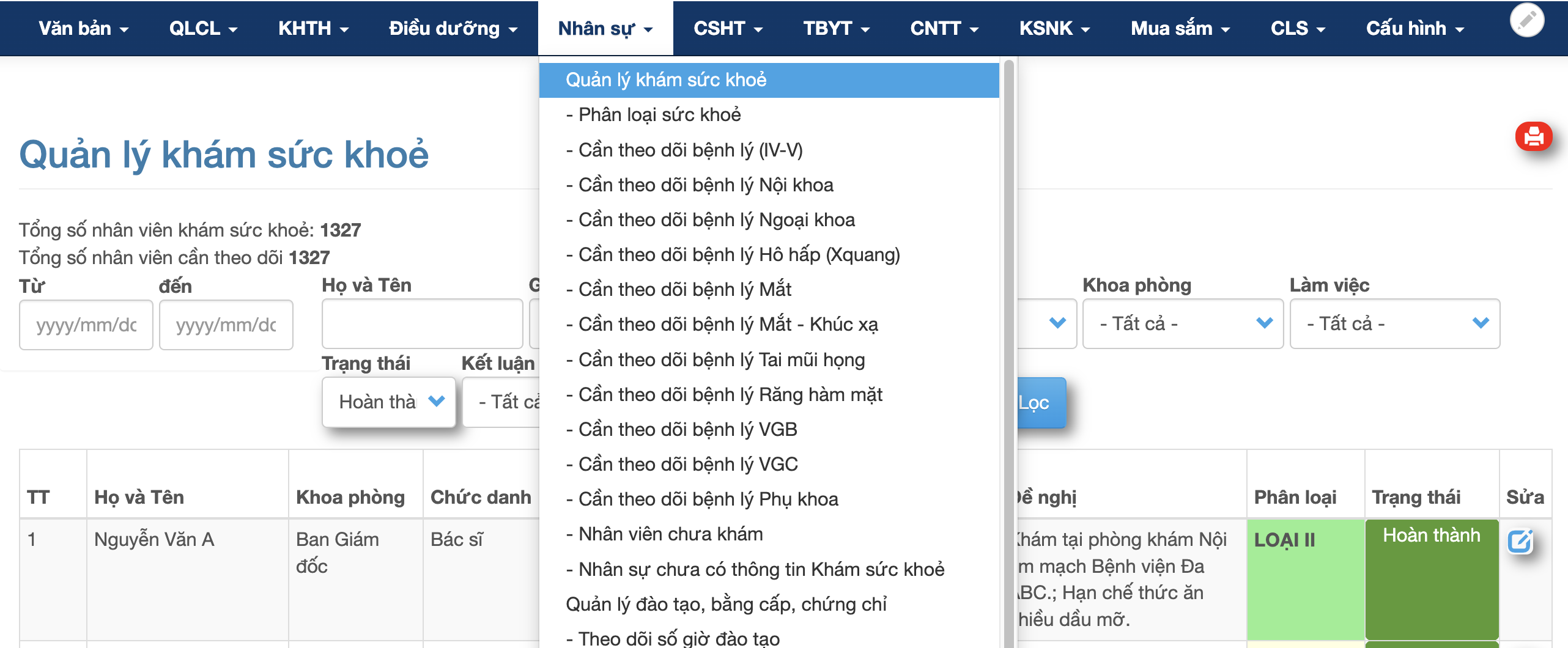
Task: Click the edit icon in Nguyễn Văn A row
Action: (1519, 542)
